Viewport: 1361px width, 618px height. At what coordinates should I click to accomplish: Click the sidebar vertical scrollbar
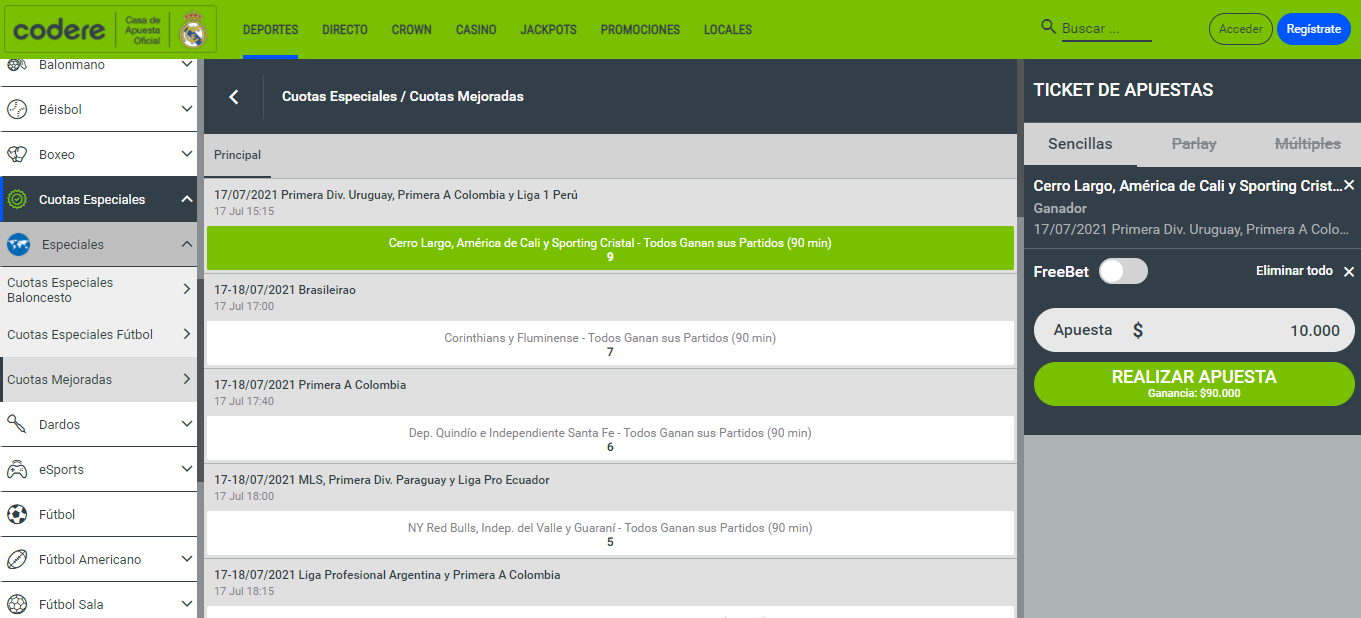[x=200, y=380]
